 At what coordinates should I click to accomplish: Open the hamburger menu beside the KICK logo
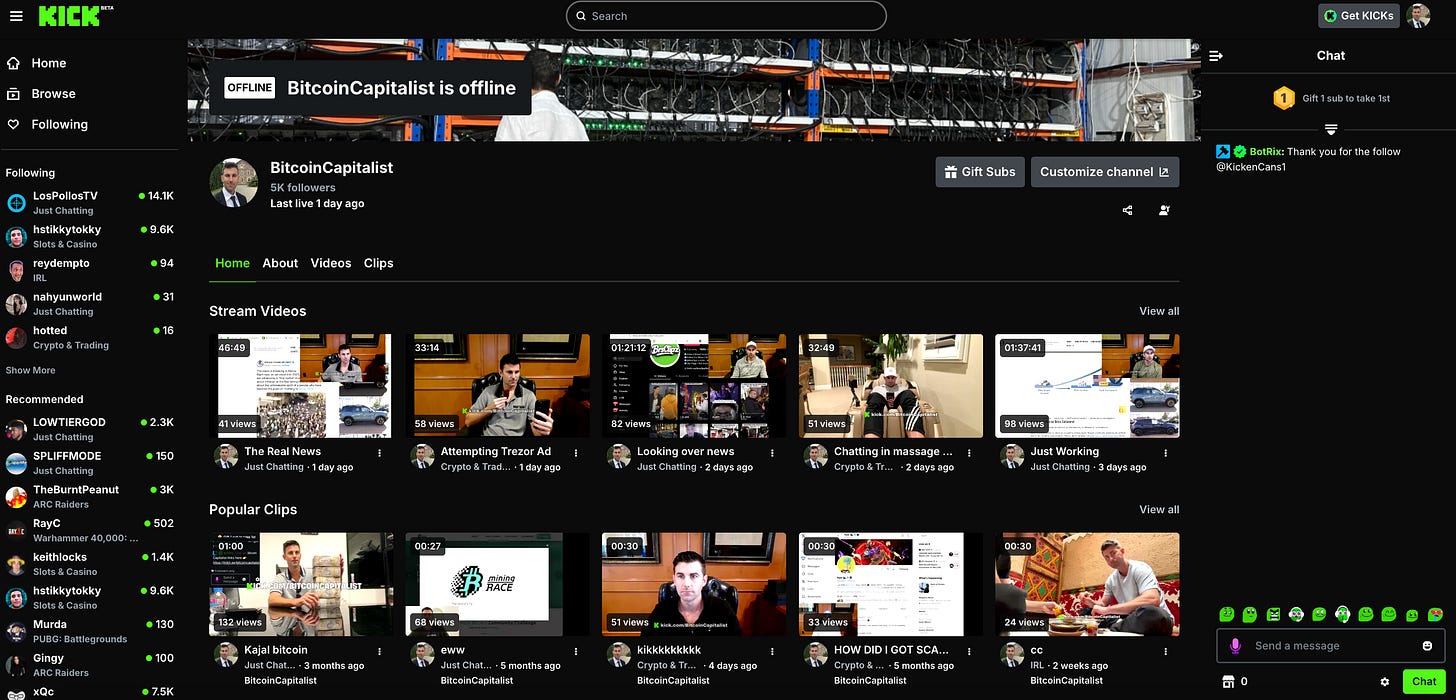(16, 16)
